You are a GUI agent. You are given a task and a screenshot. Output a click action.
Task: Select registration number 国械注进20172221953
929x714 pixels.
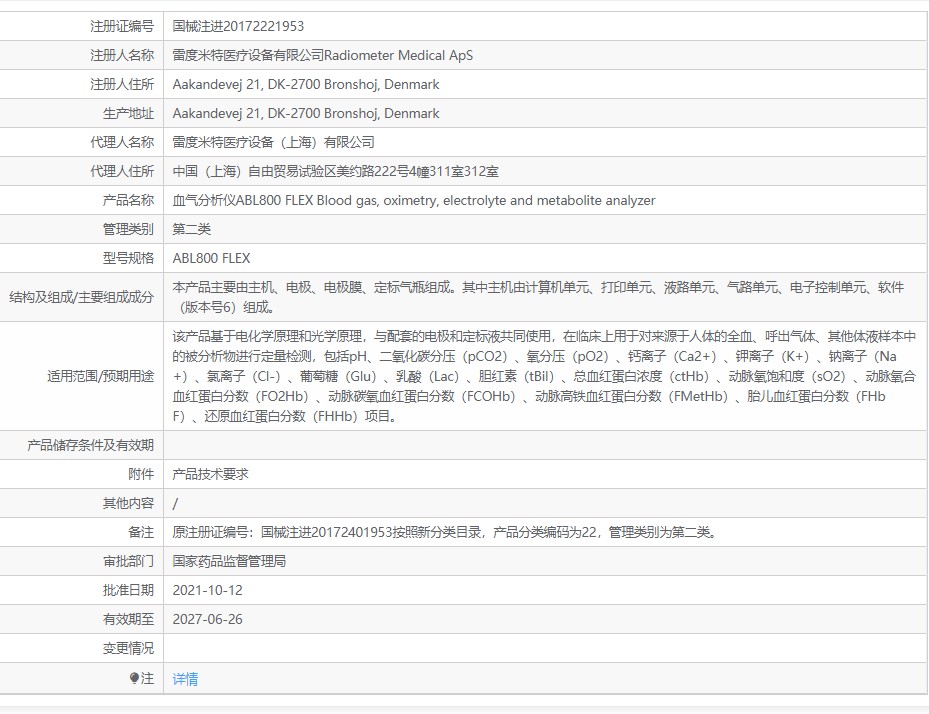click(x=238, y=26)
